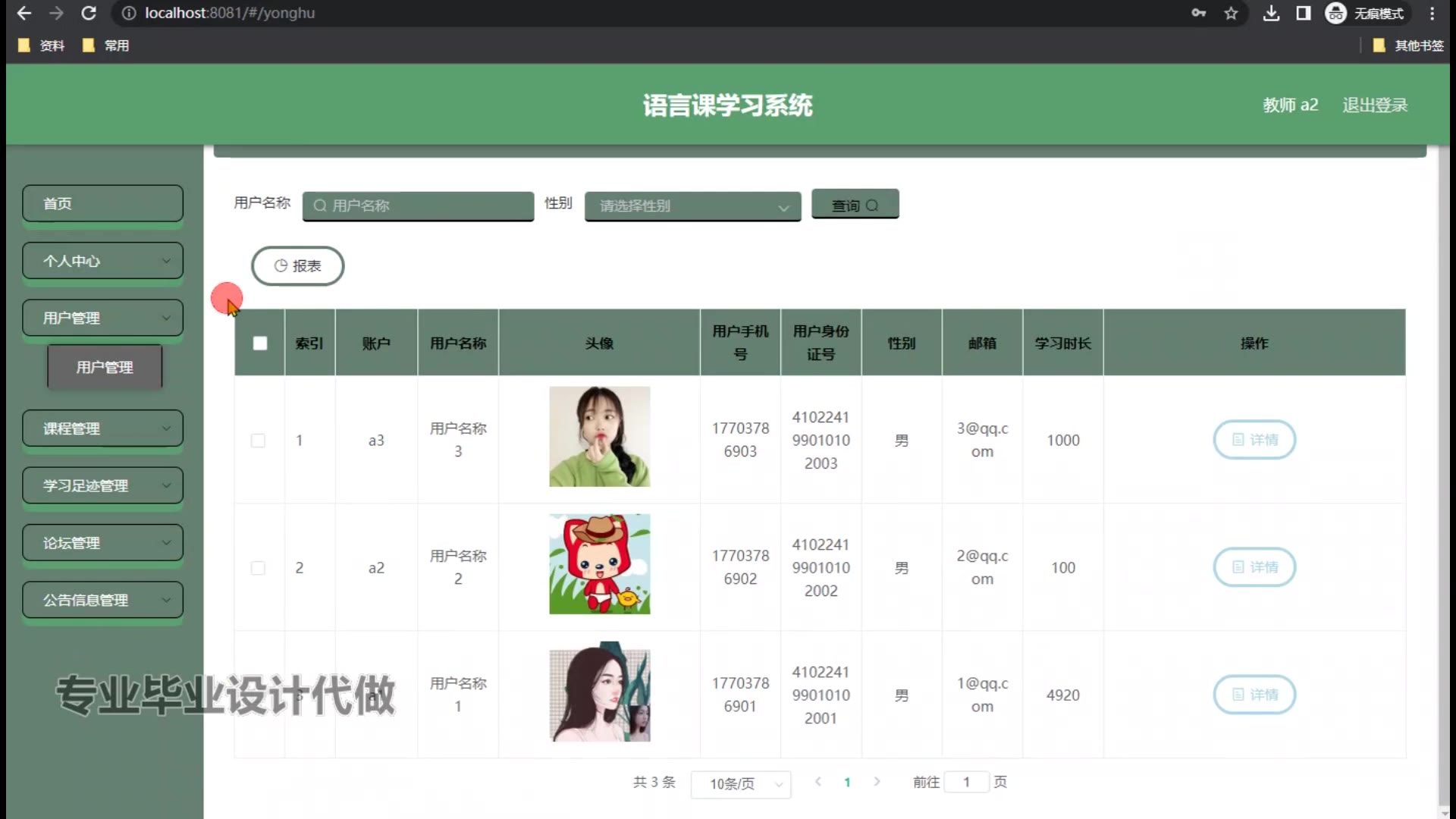
Task: Click the 用户名称 search input field
Action: [418, 206]
